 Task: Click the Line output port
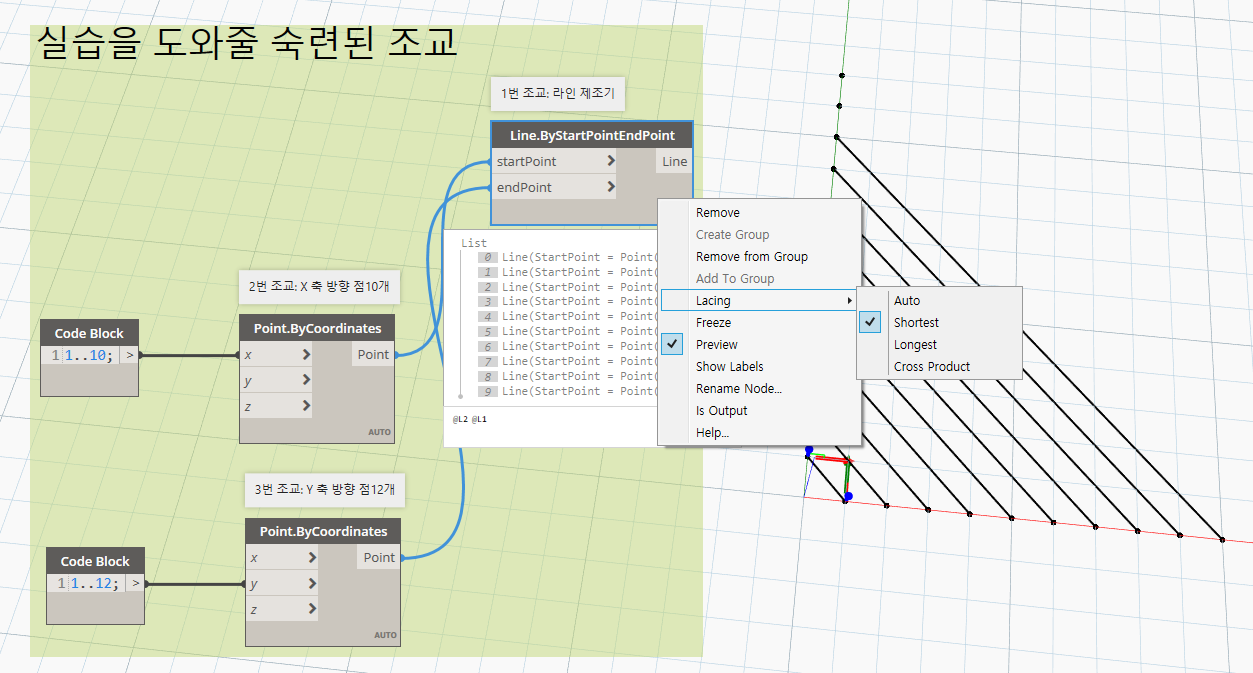tap(674, 161)
